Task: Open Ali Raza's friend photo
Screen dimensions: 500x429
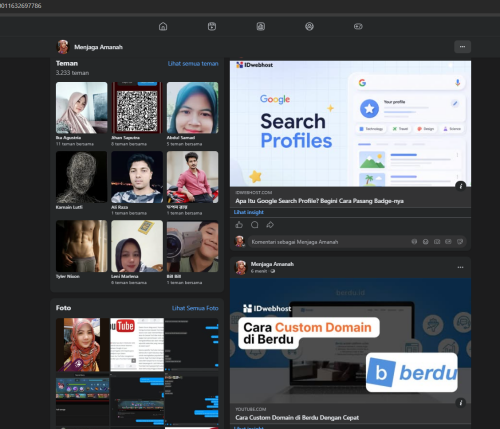Action: tap(137, 177)
